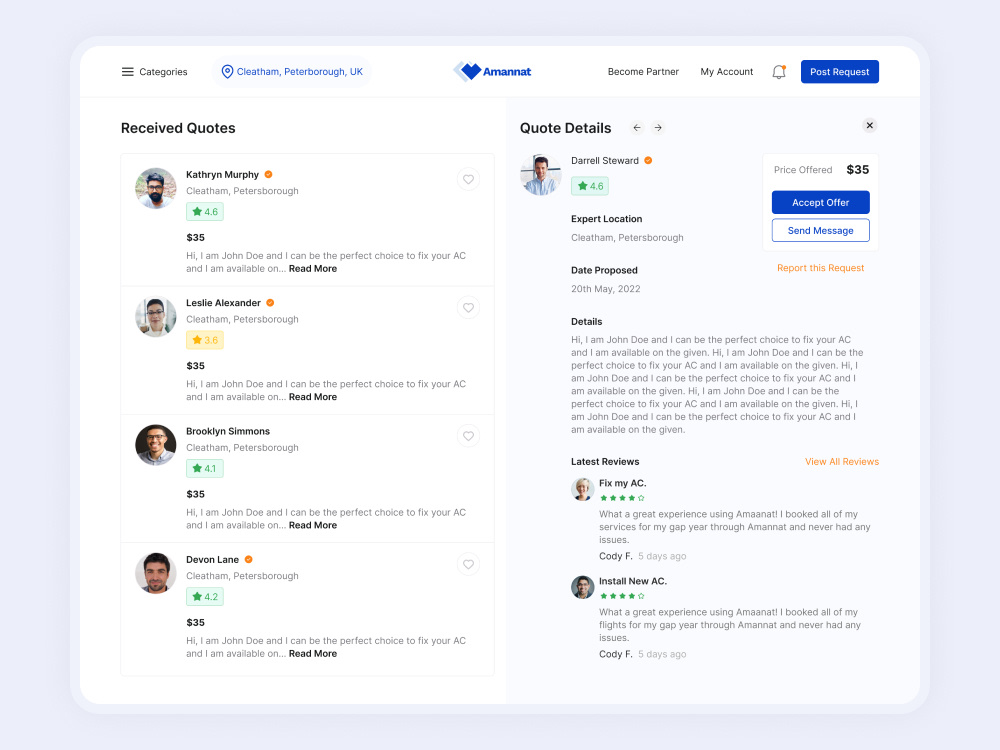Click Send Message button

pos(820,230)
